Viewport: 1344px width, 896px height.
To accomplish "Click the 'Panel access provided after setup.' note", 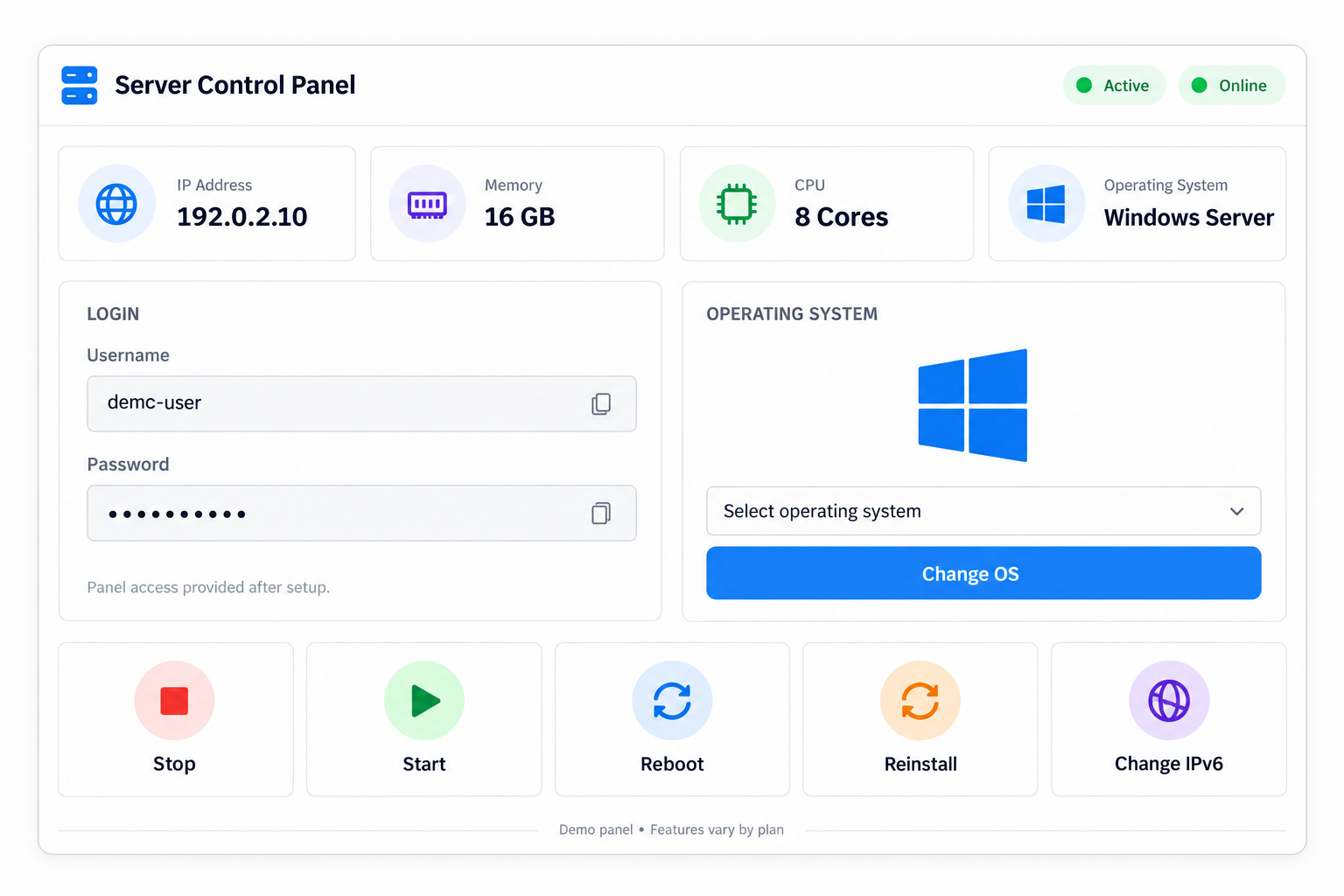I will [208, 587].
